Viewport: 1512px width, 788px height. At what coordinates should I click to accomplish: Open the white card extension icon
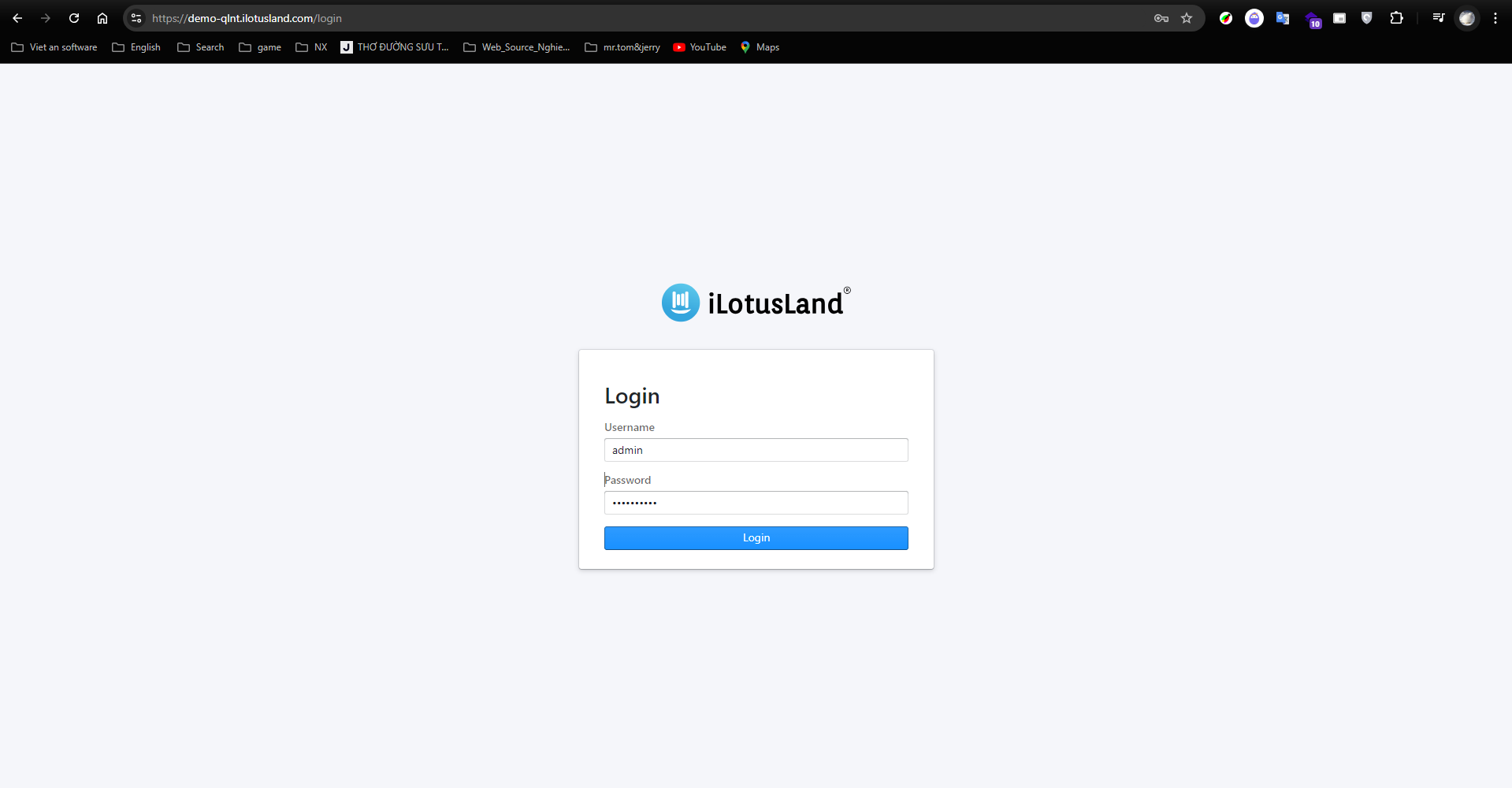[1339, 18]
